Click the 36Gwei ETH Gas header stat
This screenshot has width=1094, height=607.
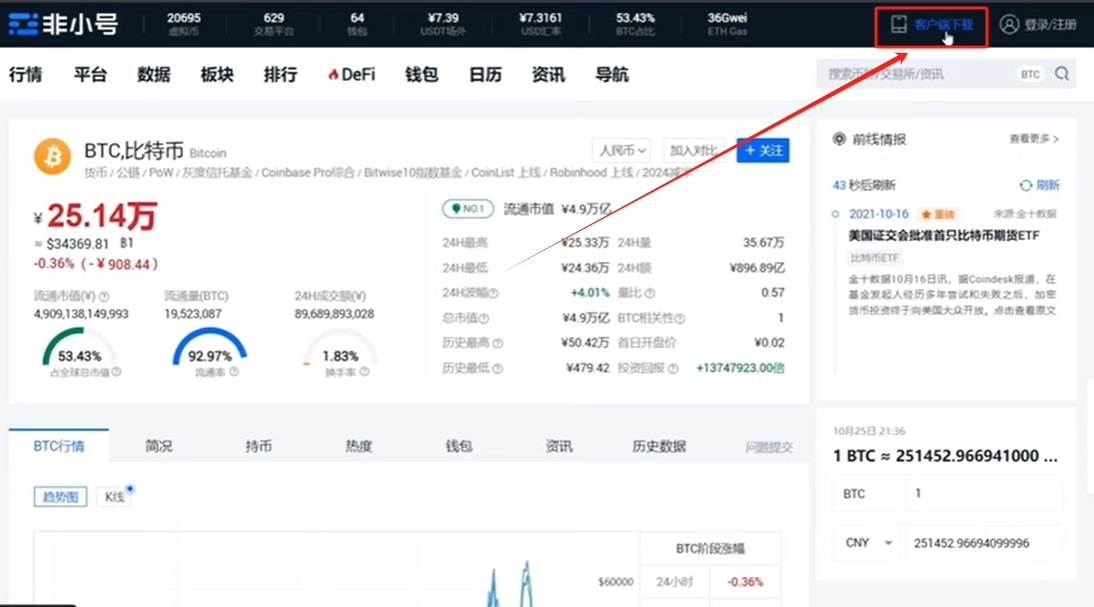(x=727, y=24)
